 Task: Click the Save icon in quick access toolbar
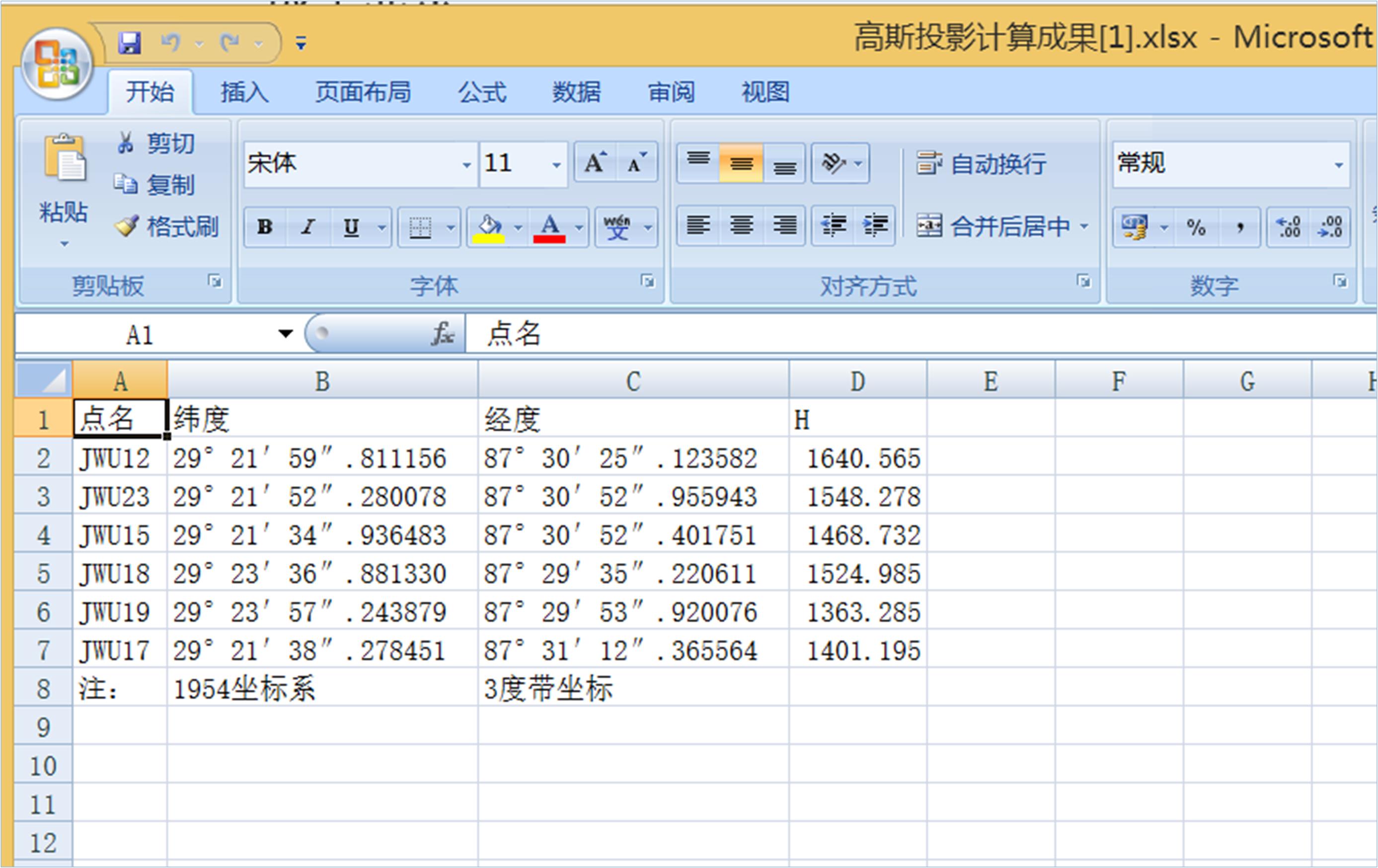point(129,43)
